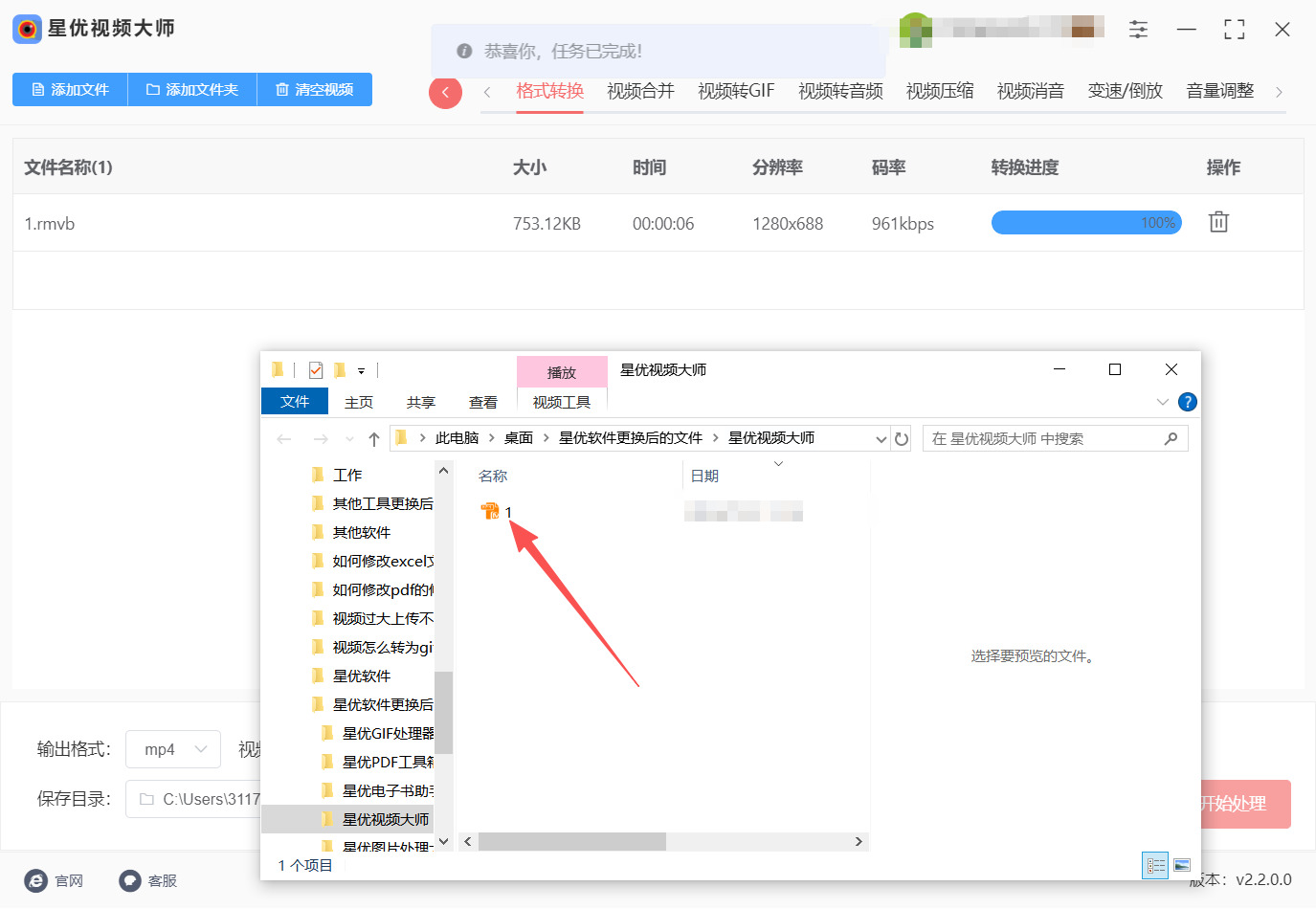Expand the breadcrumb chevron after 此电脑
The image size is (1316, 909).
coord(491,437)
